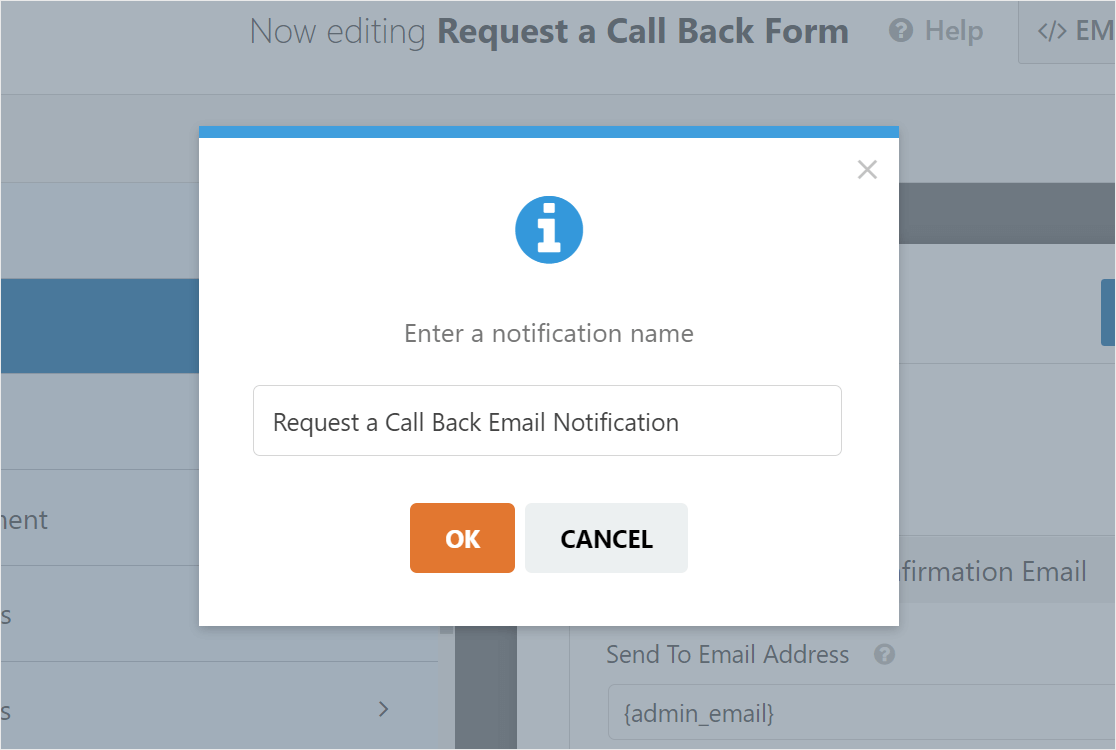Click the notification name text field

click(548, 420)
